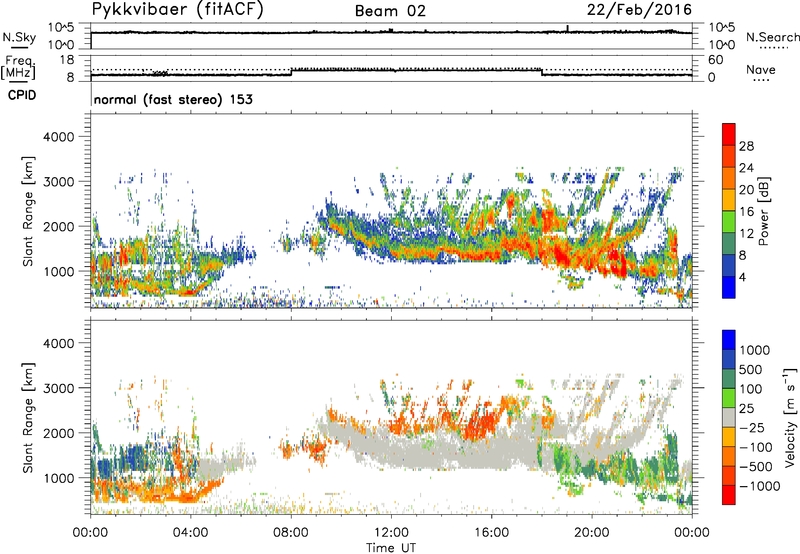Click the '04:00' time axis tick label
Image resolution: width=800 pixels, height=554 pixels.
(x=191, y=533)
